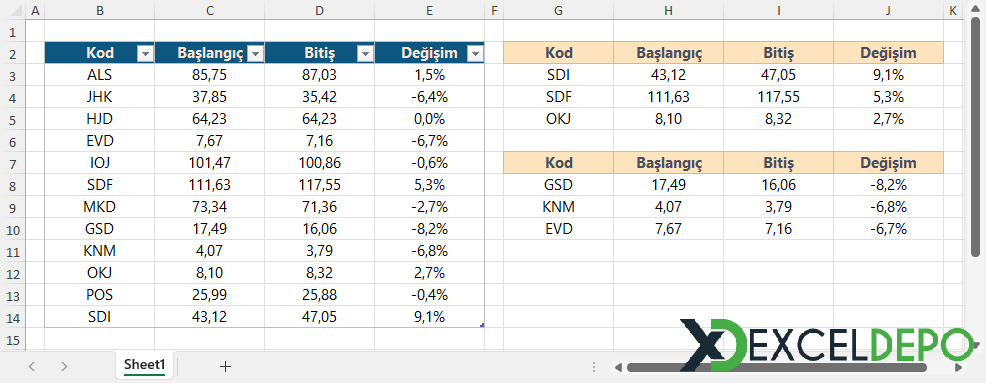
Task: Select cell containing 0,0%
Action: [429, 119]
